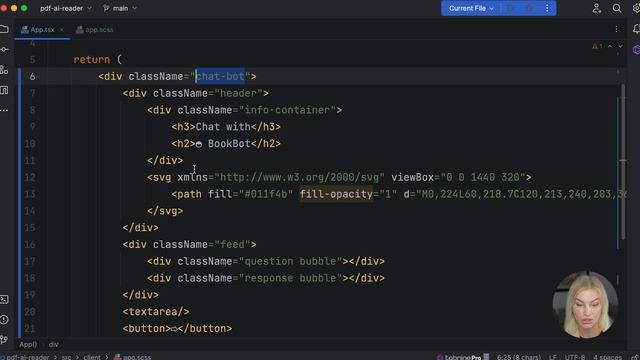Image resolution: width=640 pixels, height=360 pixels.
Task: Click the editor vertical scrollbar
Action: 623,162
